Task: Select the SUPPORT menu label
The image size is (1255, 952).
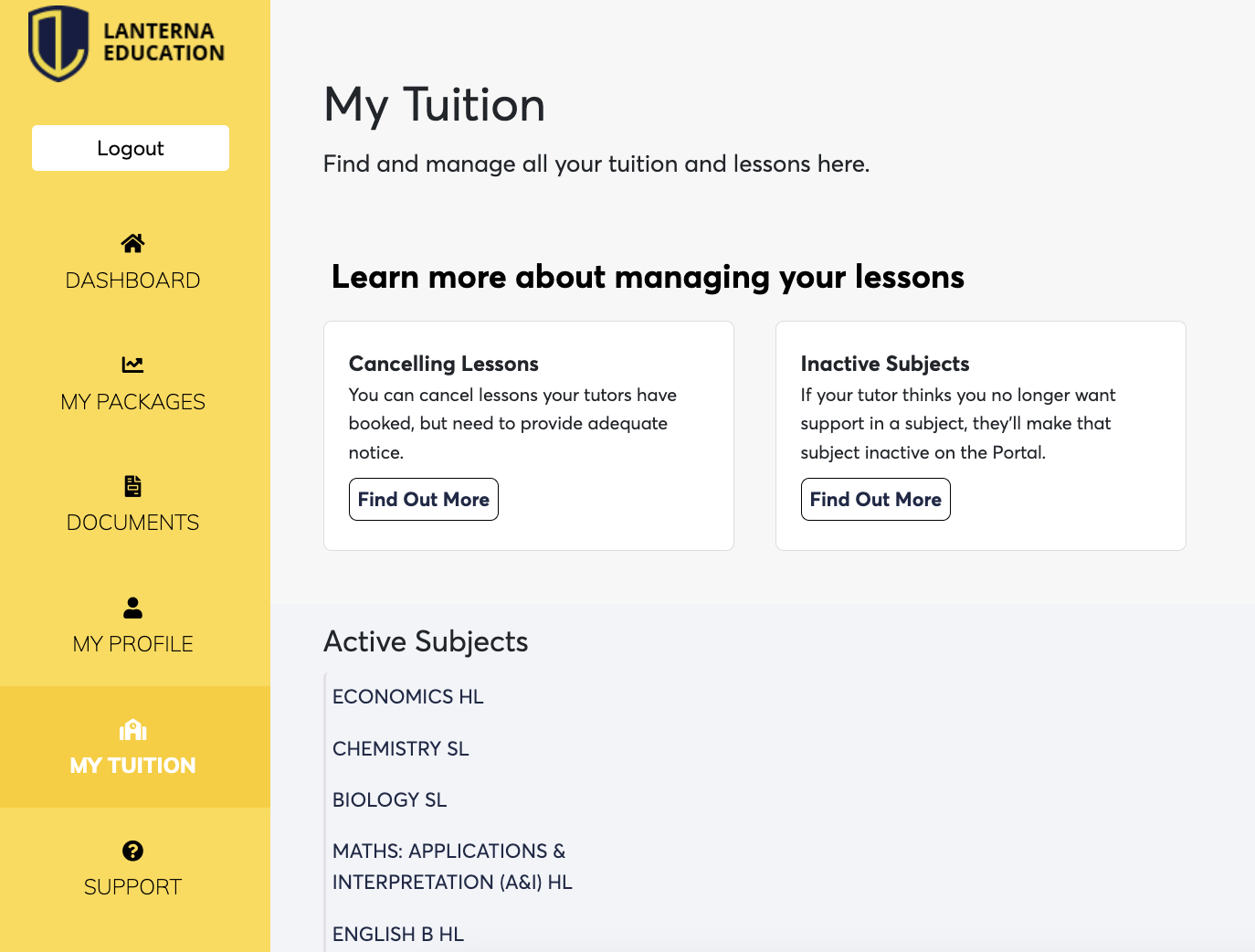Action: (132, 887)
